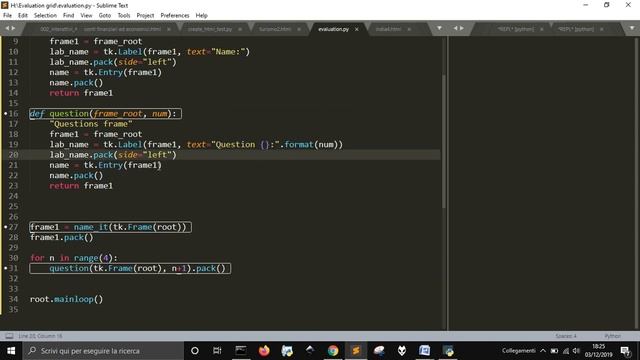Screen dimensions: 640x360
Task: Show hidden system tray icons
Action: pyautogui.click(x=543, y=351)
